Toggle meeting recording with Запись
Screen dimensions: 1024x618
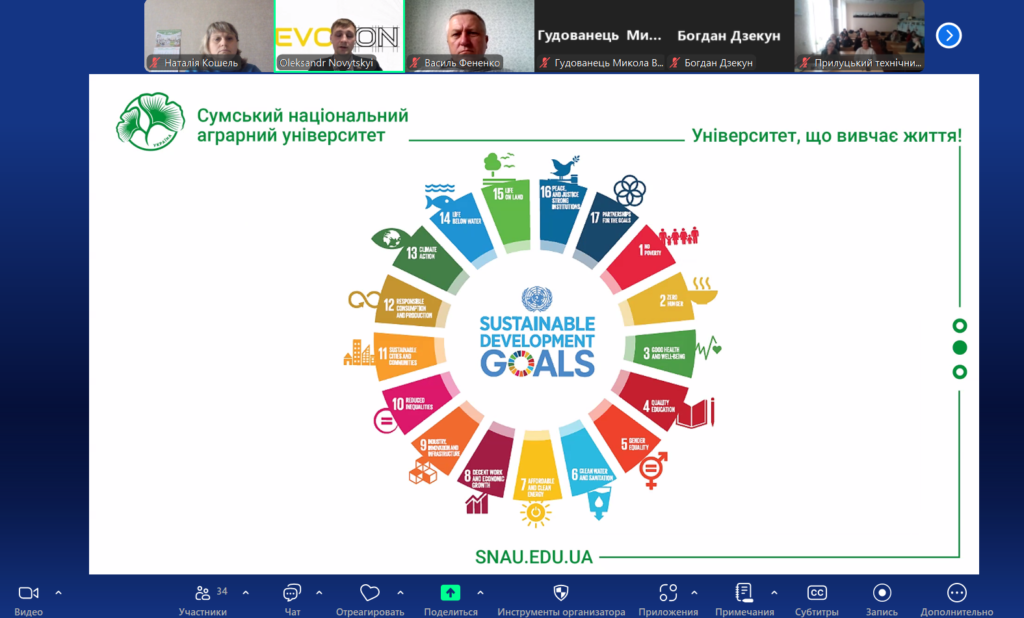[x=882, y=593]
